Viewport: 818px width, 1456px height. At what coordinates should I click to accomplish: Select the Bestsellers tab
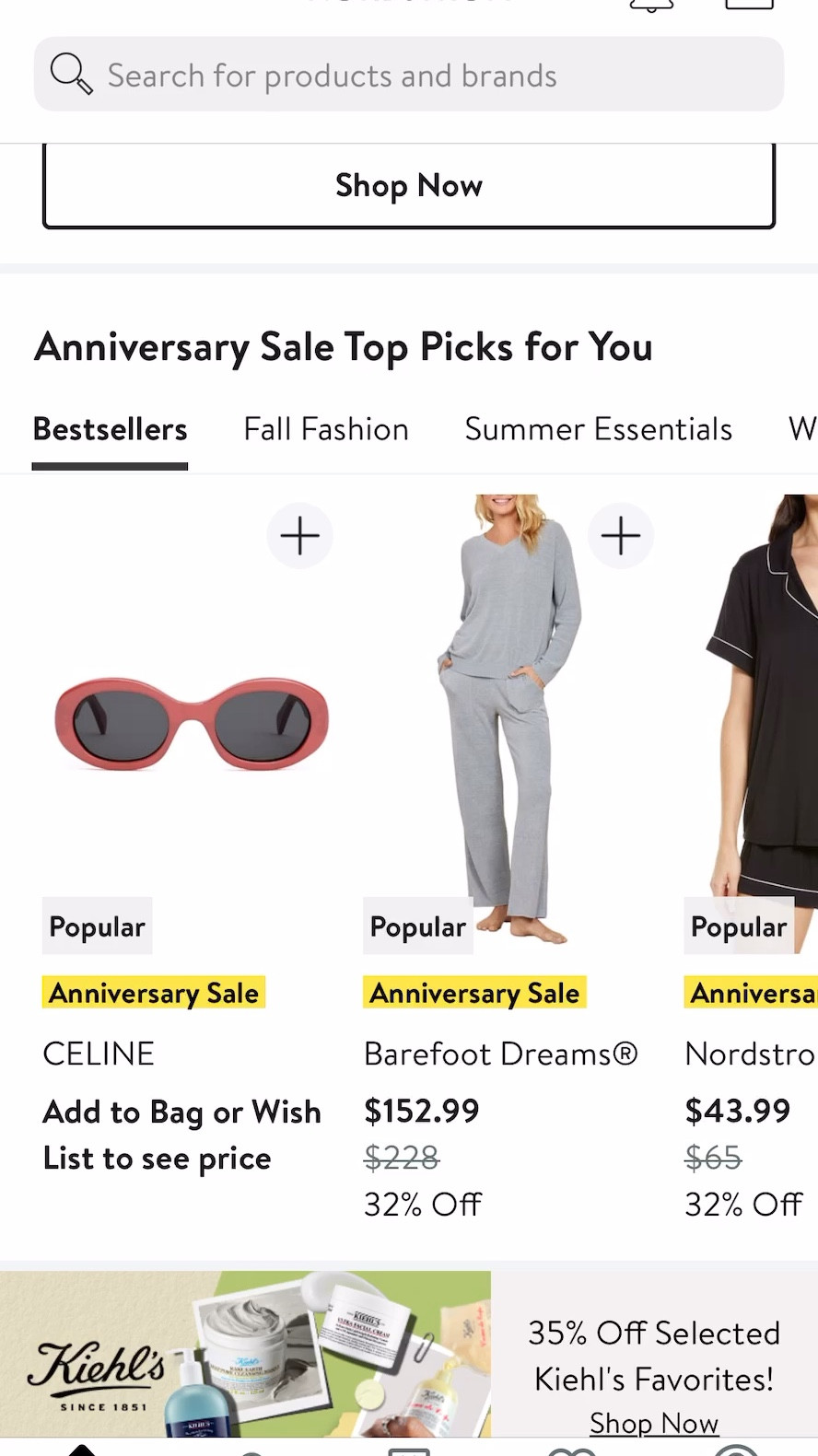pos(110,430)
